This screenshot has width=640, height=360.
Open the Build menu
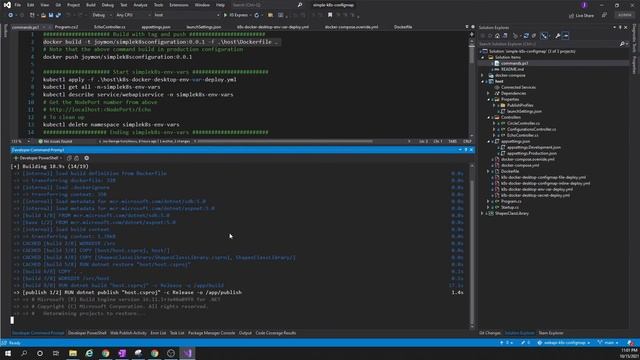[x=91, y=5]
